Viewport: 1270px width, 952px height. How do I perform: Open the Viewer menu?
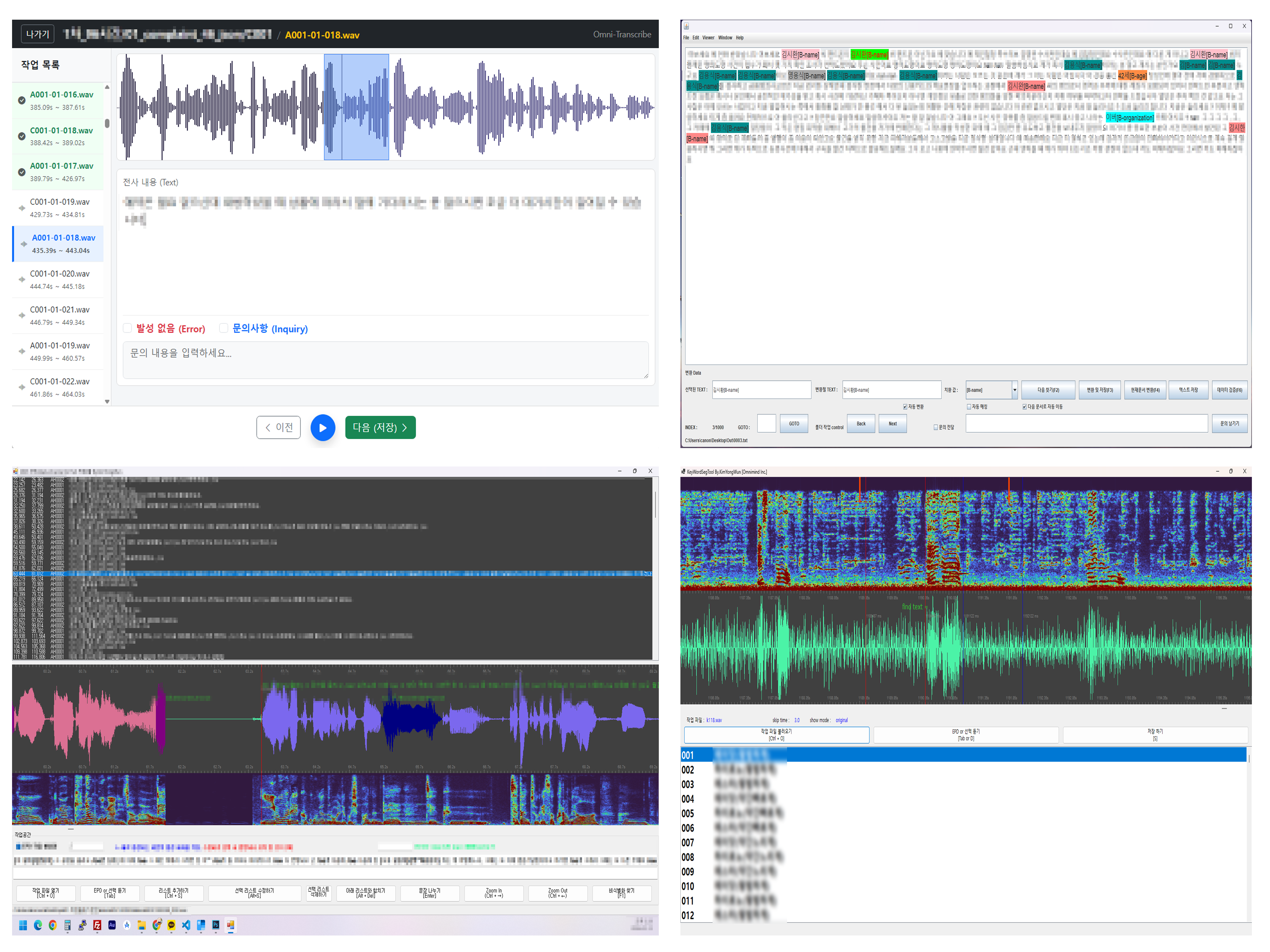point(708,38)
